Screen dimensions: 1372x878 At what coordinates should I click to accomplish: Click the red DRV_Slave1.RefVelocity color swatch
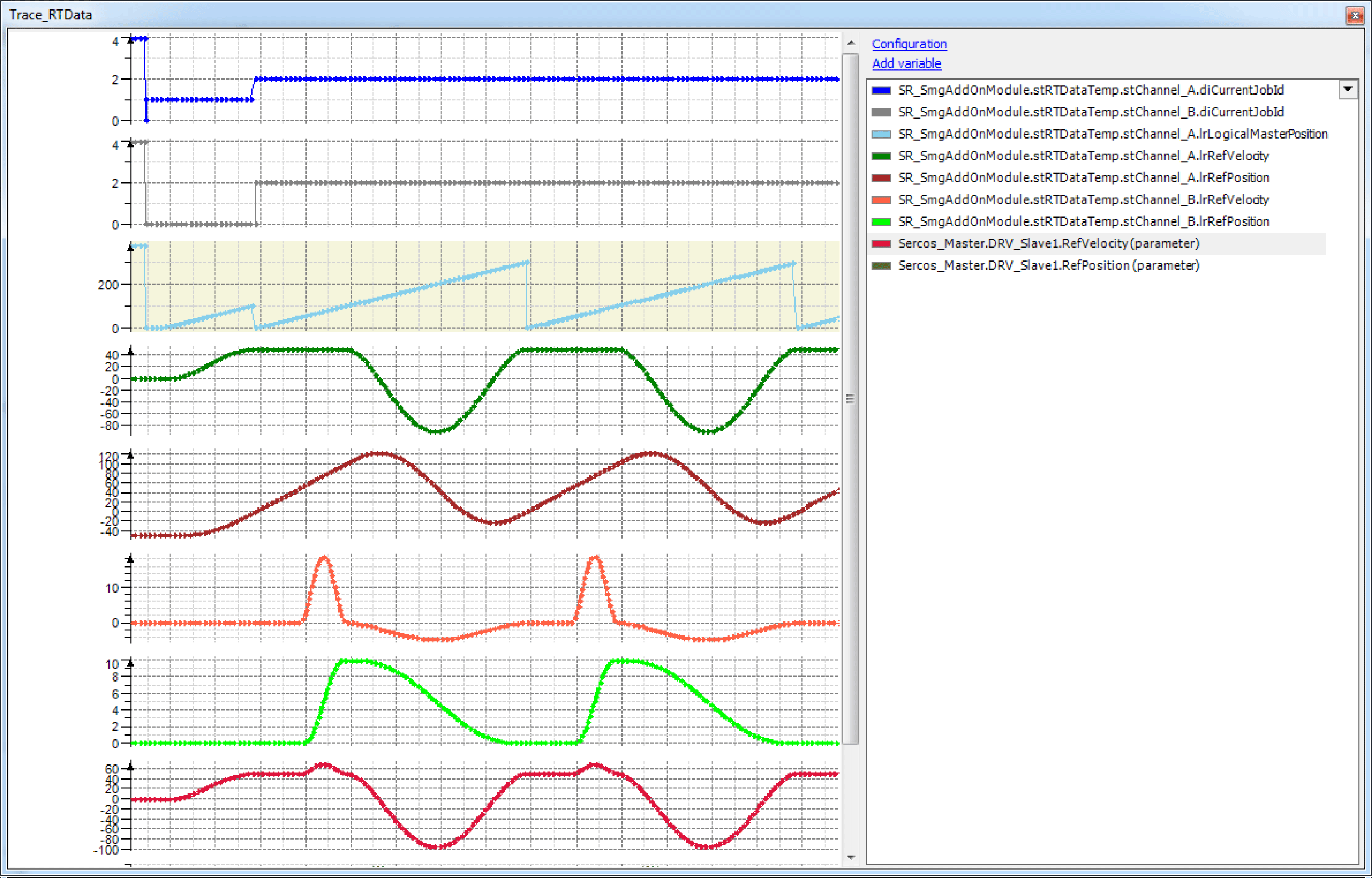(x=881, y=244)
